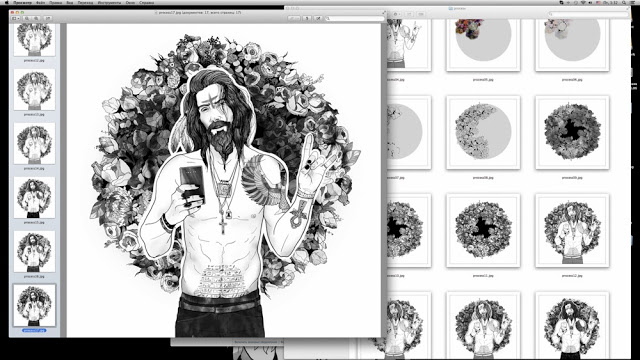Select process14.jpg thumbnail in Preview sidebar
640x360 pixels.
[x=34, y=143]
